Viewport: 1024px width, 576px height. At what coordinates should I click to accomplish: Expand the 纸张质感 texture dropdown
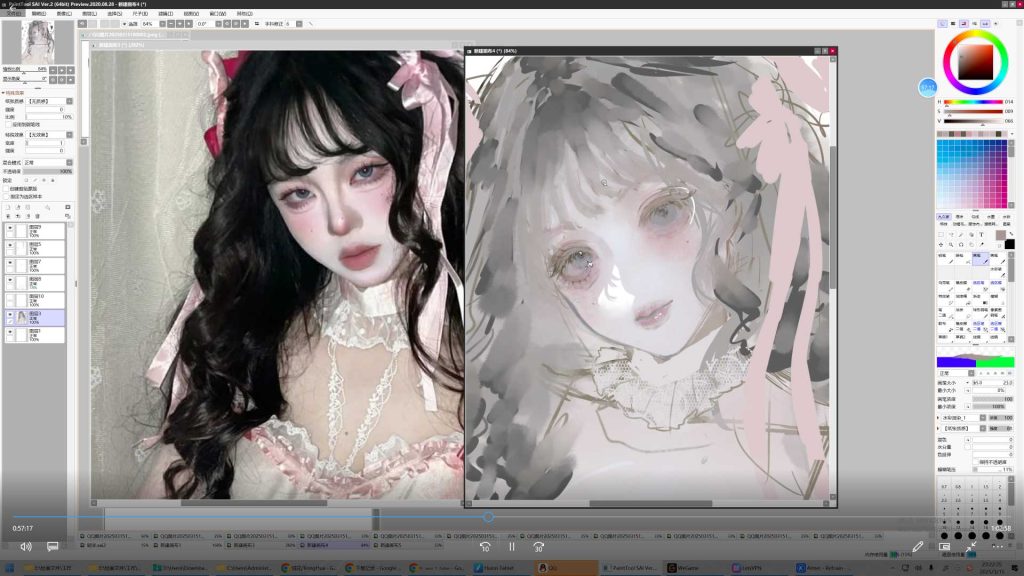point(50,101)
